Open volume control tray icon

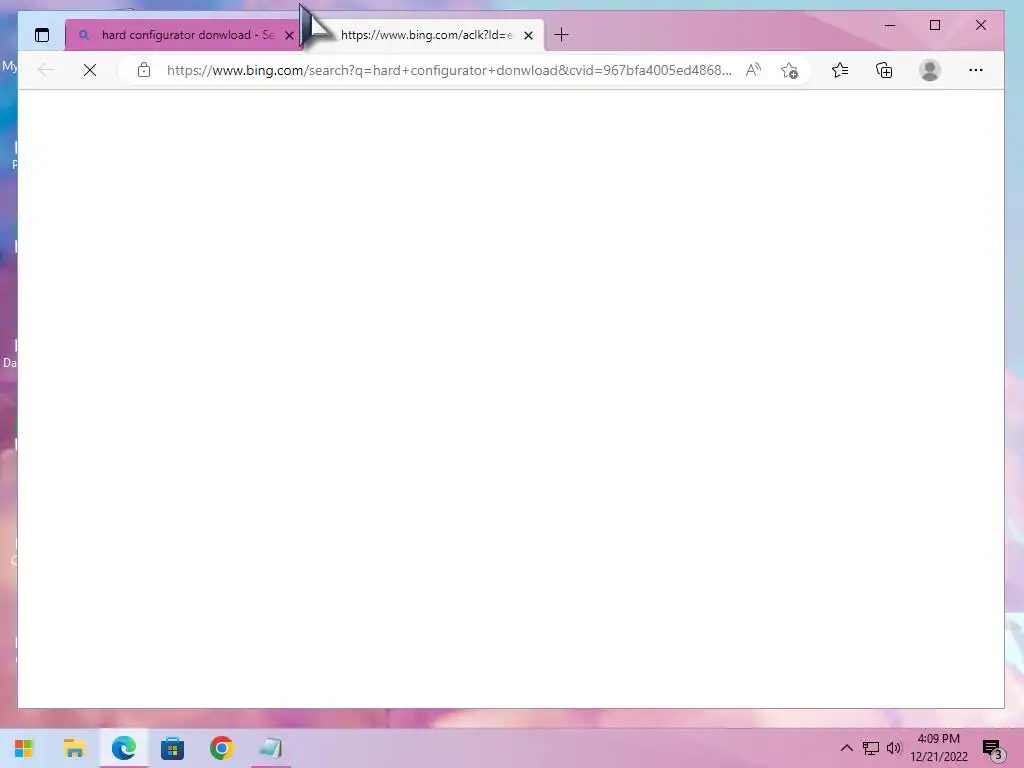click(x=894, y=748)
